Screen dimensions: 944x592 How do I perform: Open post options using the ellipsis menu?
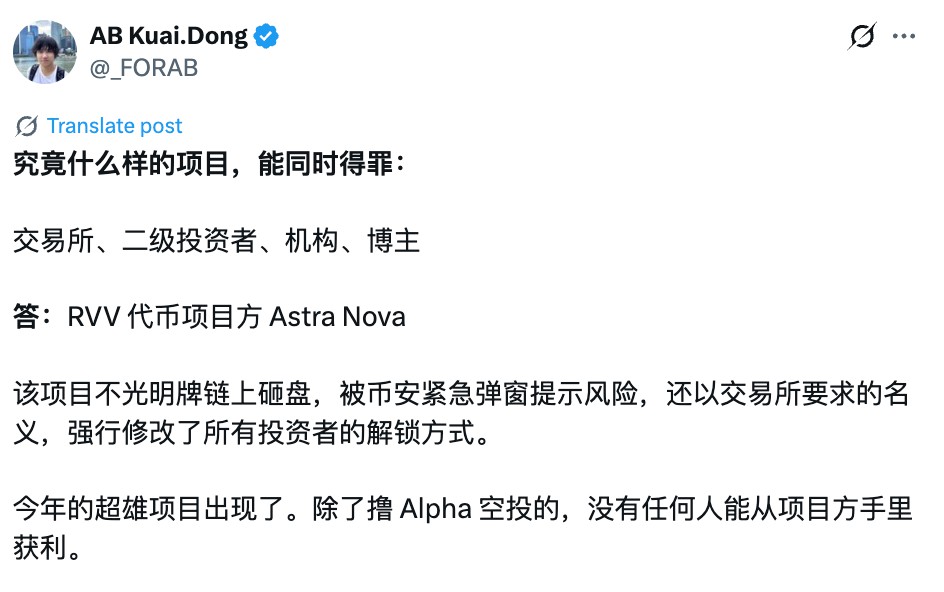906,36
